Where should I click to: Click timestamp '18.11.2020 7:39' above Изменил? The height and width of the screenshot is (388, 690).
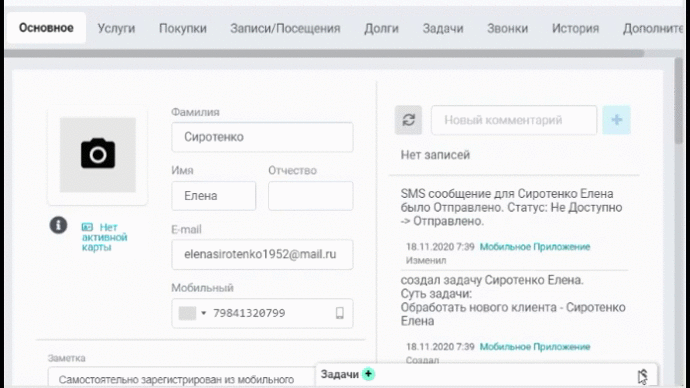[440, 247]
